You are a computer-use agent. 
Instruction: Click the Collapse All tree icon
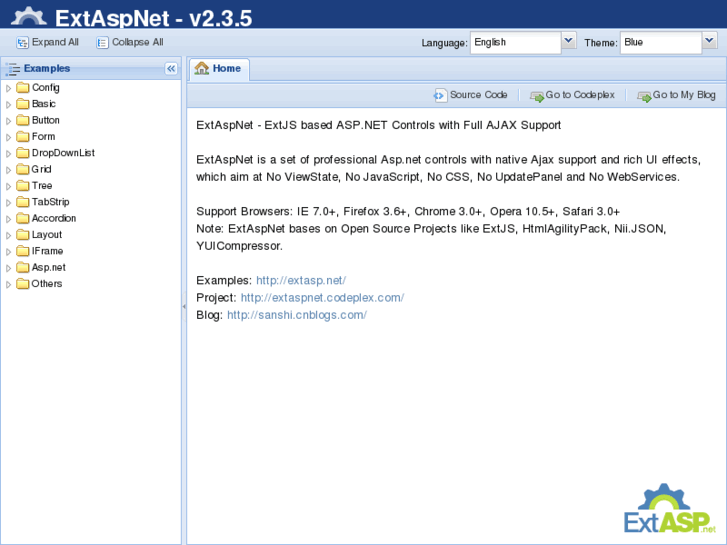click(x=102, y=43)
